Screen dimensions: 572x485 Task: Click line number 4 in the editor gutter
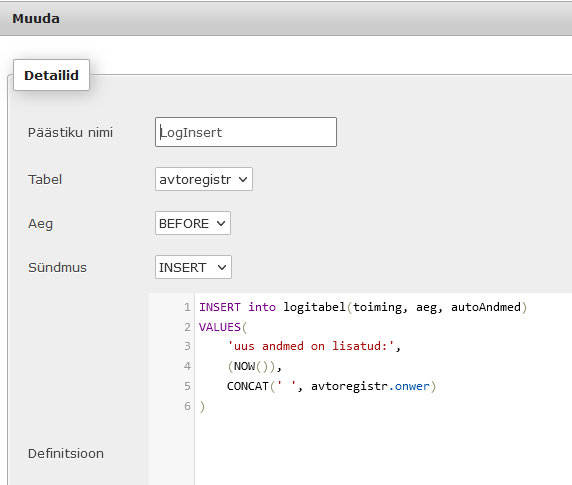(x=187, y=366)
